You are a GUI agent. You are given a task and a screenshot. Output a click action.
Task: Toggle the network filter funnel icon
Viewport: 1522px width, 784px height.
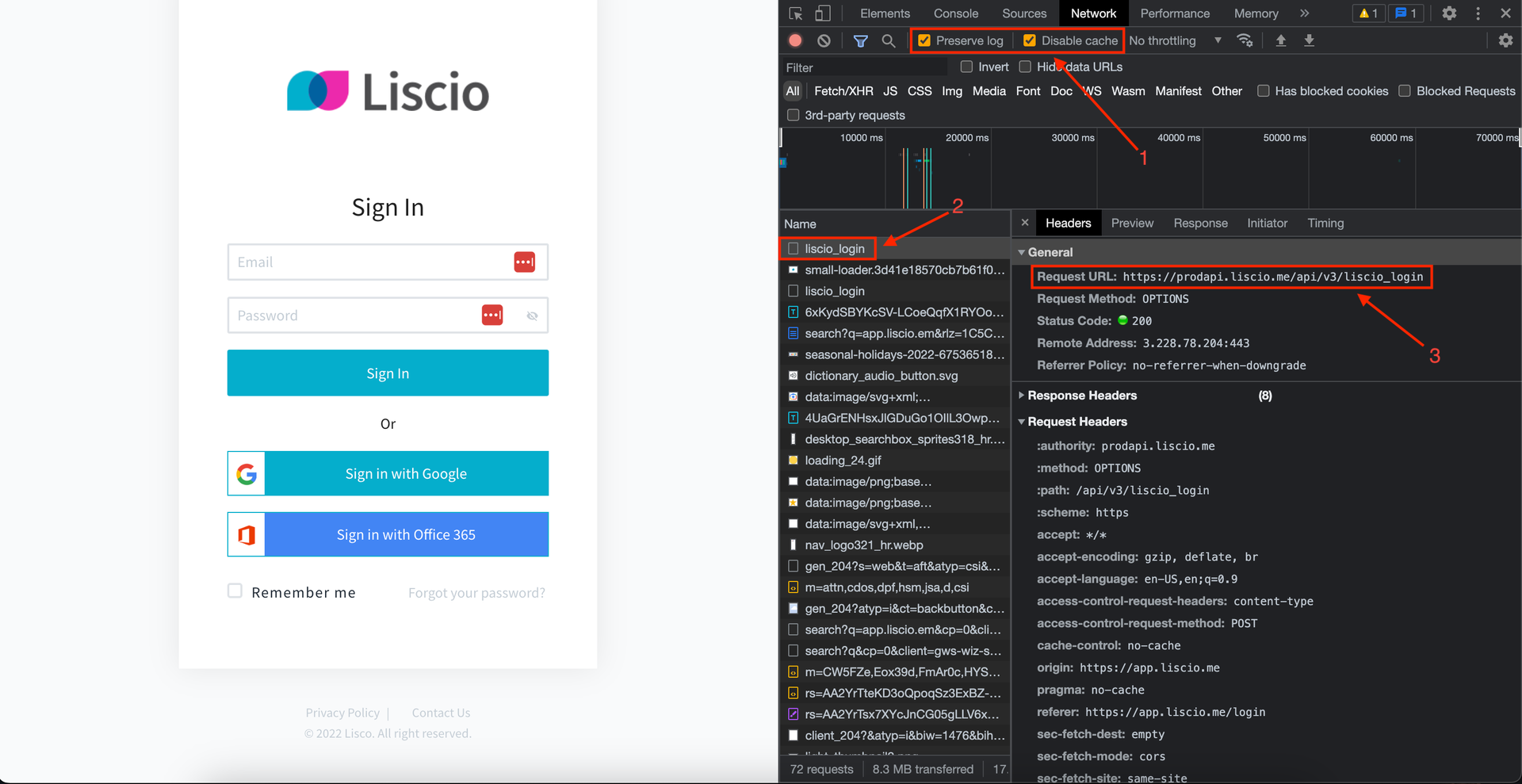860,40
